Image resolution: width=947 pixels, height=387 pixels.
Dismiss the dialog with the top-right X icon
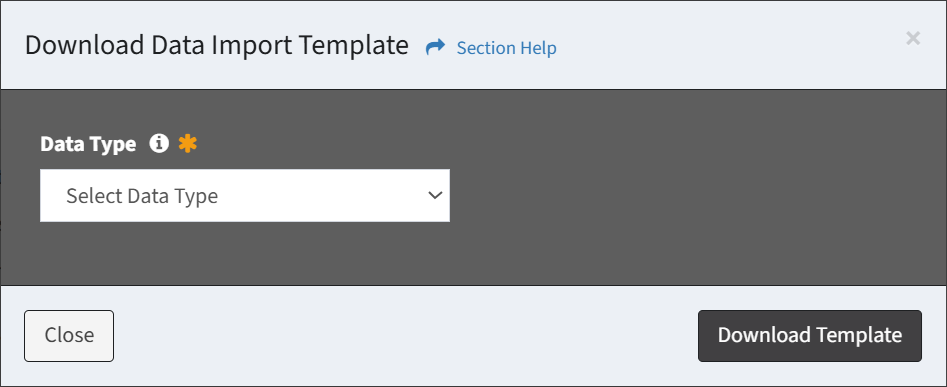(x=913, y=39)
